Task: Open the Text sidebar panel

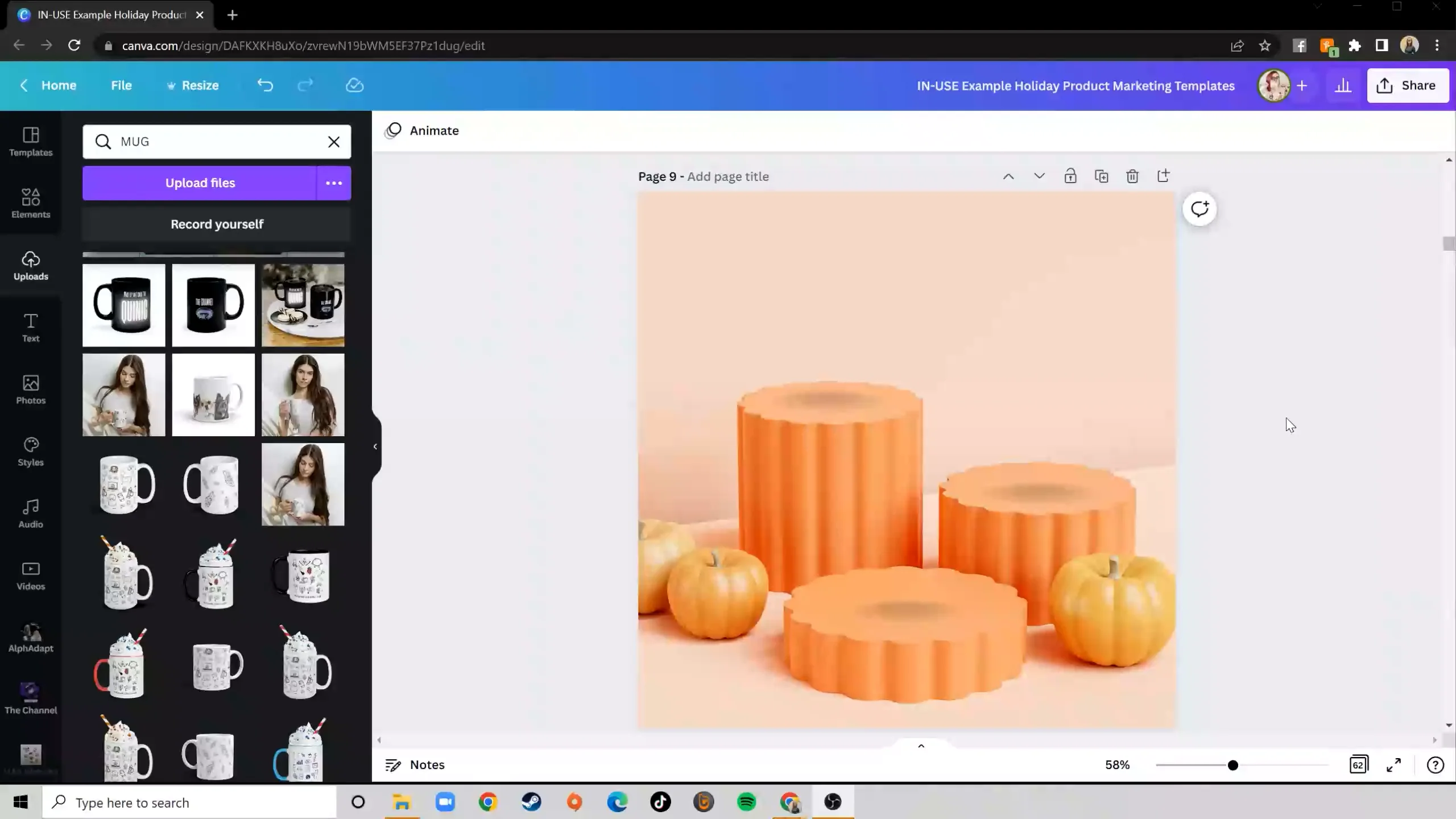Action: [x=31, y=328]
